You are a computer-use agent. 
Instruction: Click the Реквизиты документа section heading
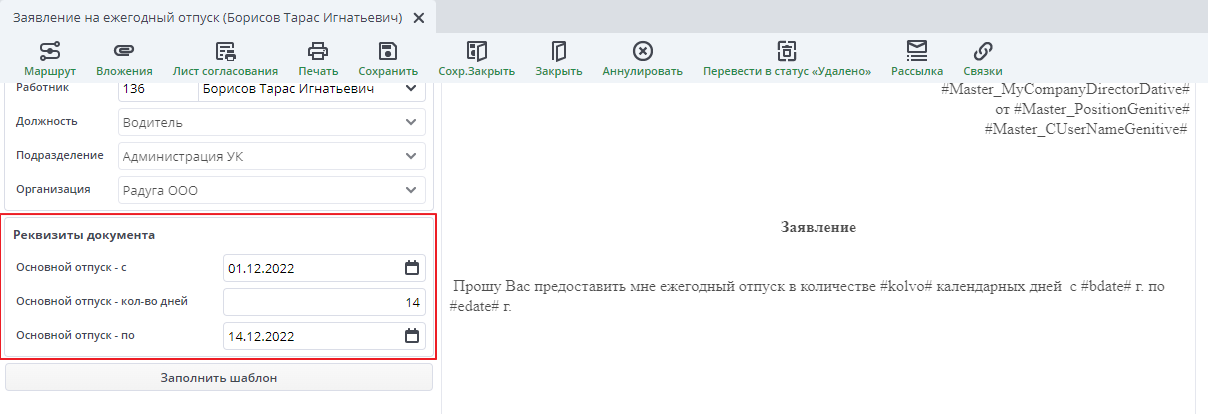click(84, 236)
